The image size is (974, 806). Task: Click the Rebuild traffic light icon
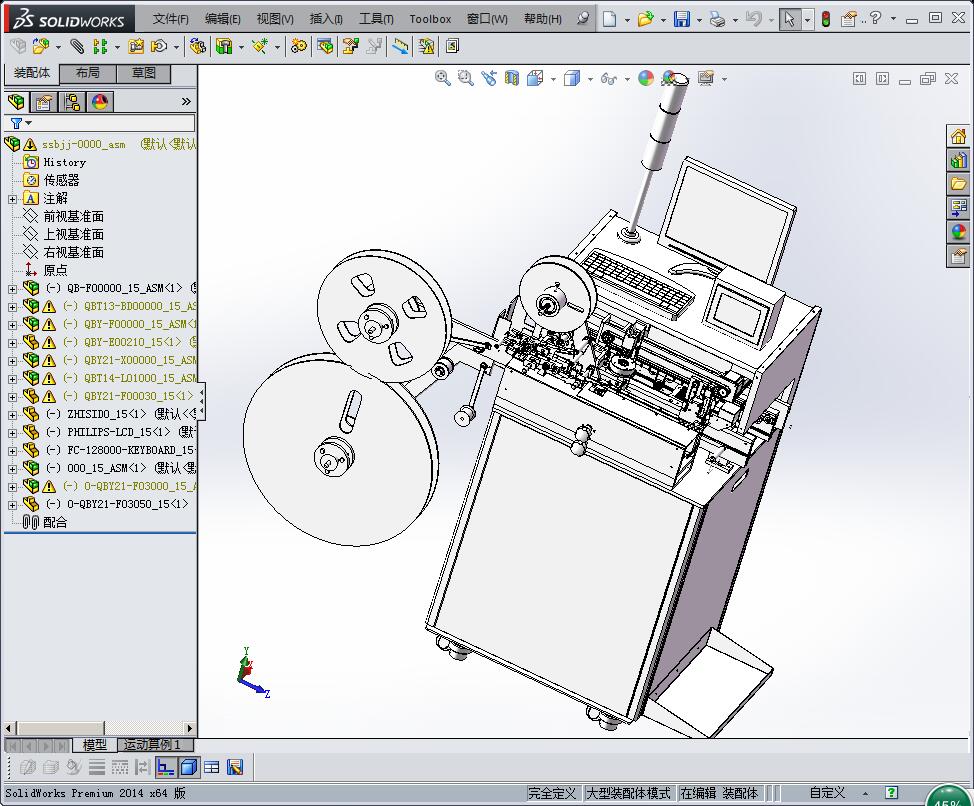(825, 19)
